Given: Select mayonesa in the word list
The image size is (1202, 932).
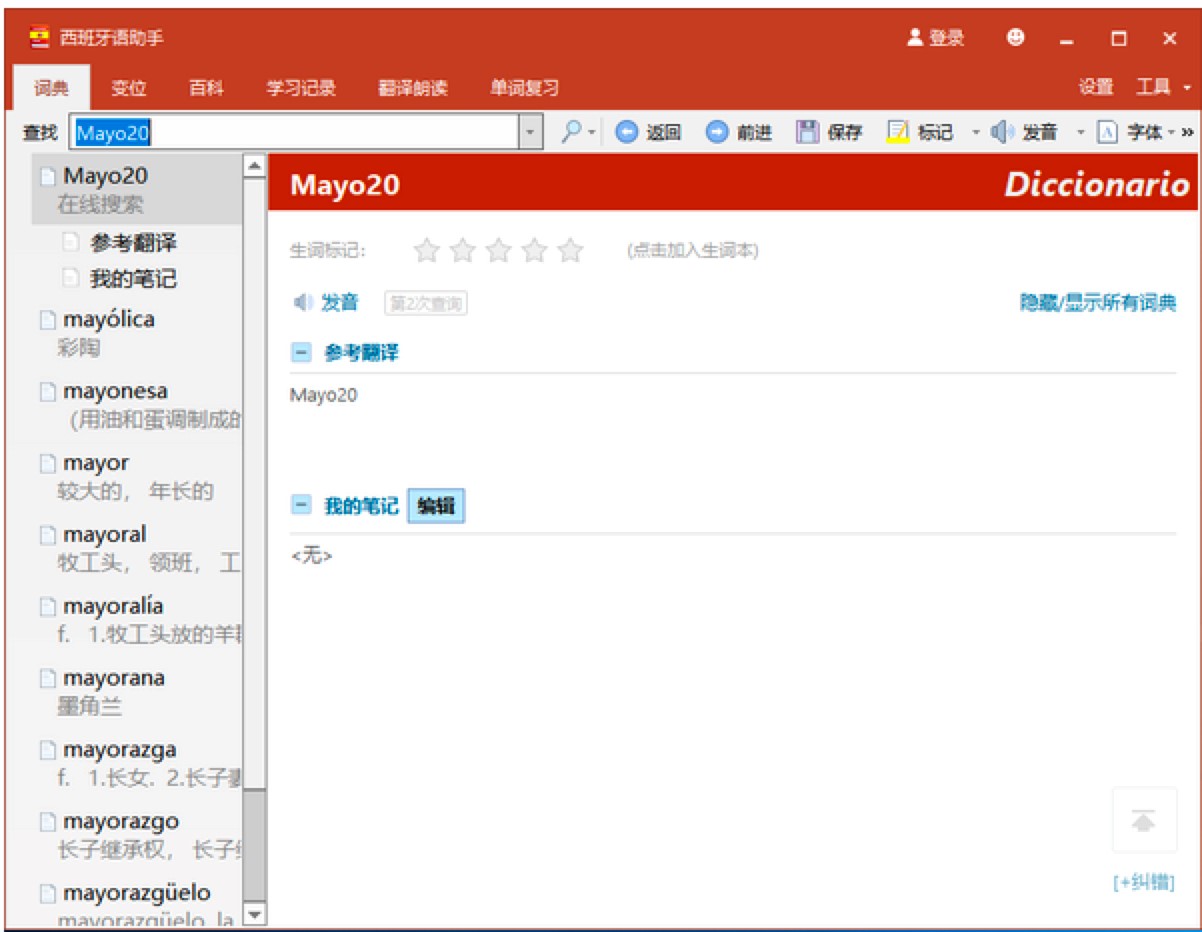Looking at the screenshot, I should [x=116, y=392].
